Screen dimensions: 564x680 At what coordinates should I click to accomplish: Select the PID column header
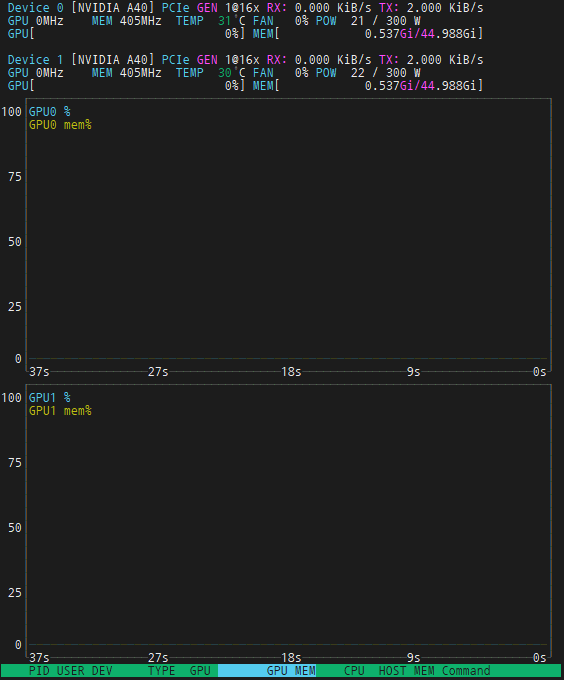(x=39, y=670)
